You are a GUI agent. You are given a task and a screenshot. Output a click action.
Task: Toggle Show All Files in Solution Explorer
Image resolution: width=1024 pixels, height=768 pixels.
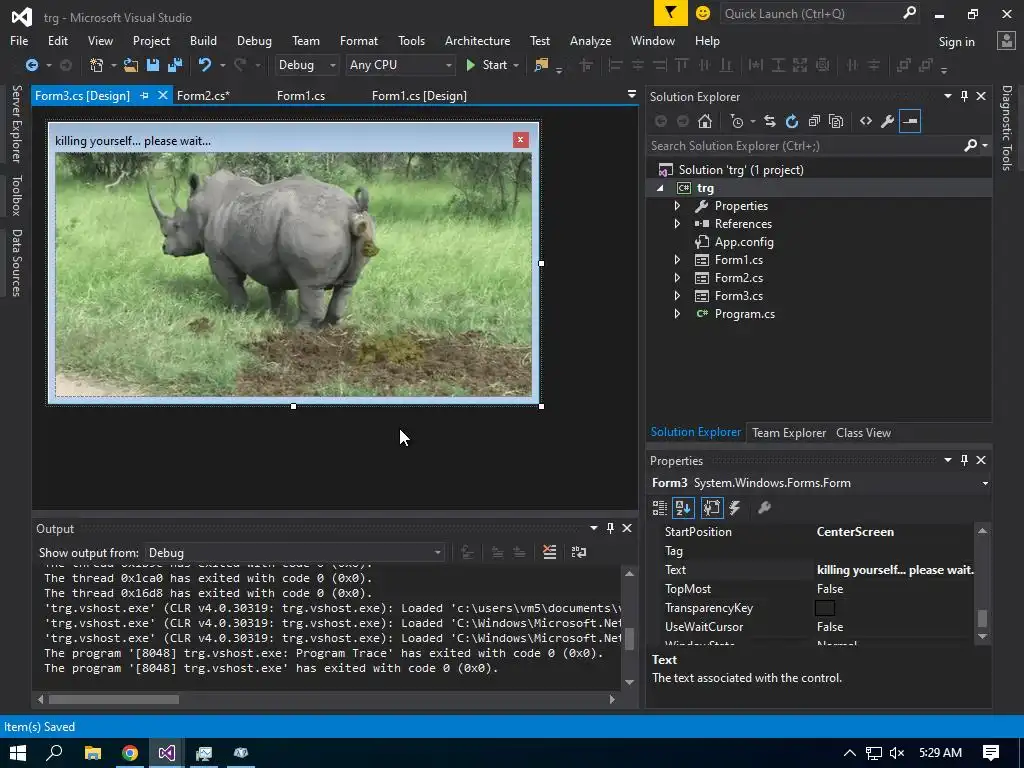click(836, 121)
